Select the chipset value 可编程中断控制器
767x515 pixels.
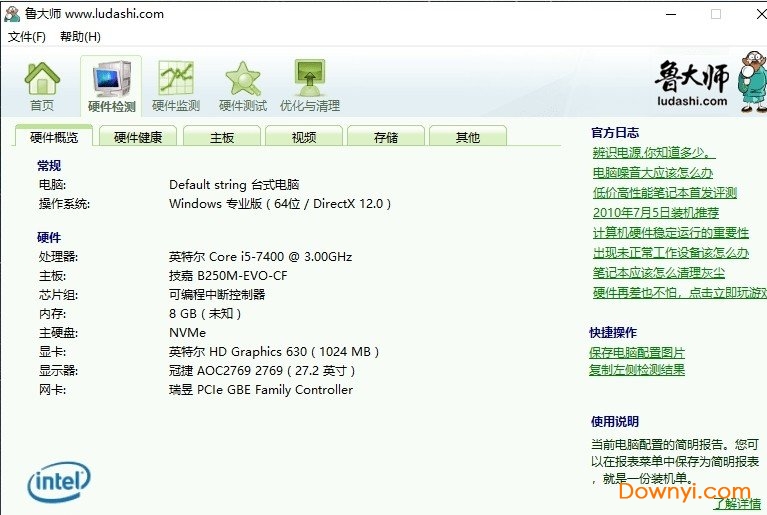pyautogui.click(x=217, y=294)
